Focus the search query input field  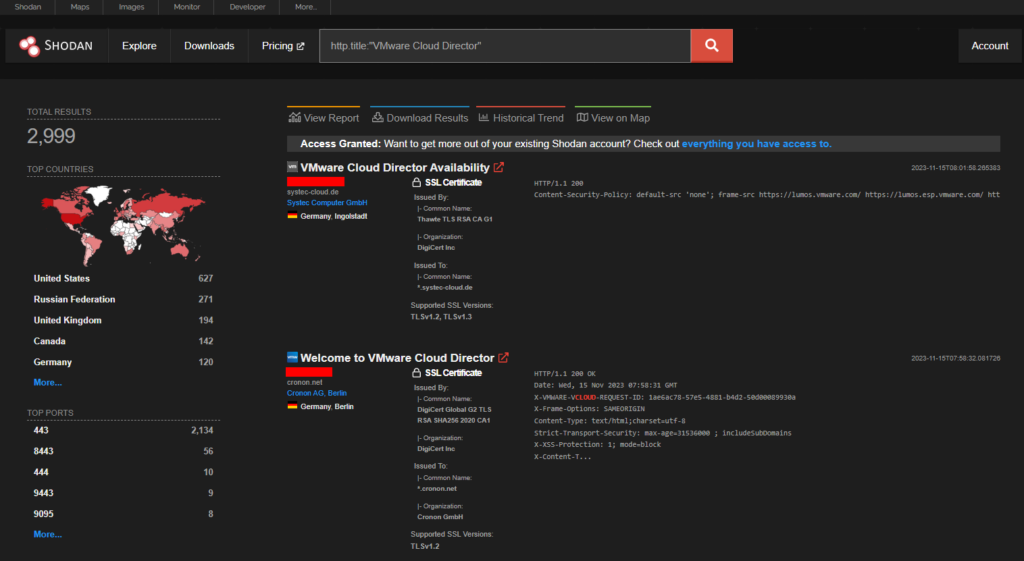coord(505,46)
